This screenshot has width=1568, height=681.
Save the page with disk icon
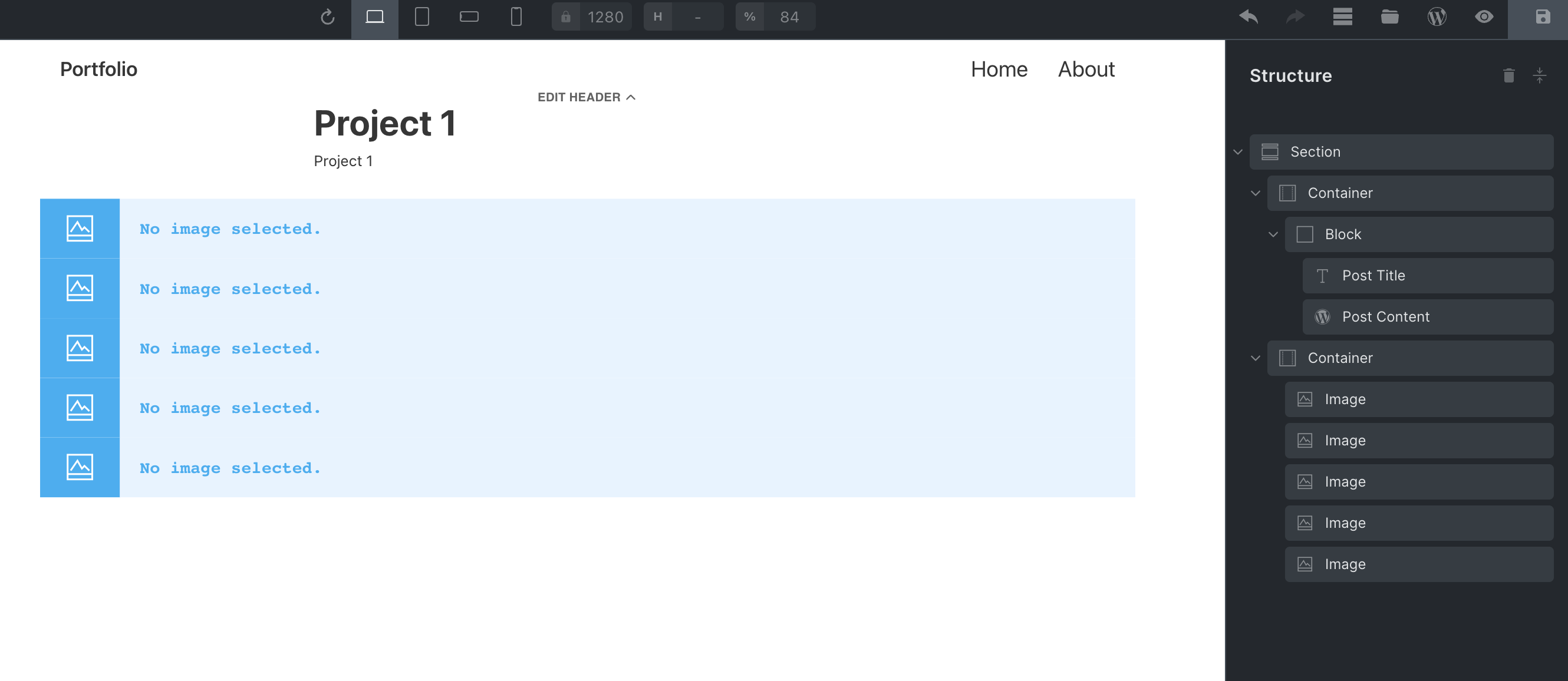point(1543,17)
